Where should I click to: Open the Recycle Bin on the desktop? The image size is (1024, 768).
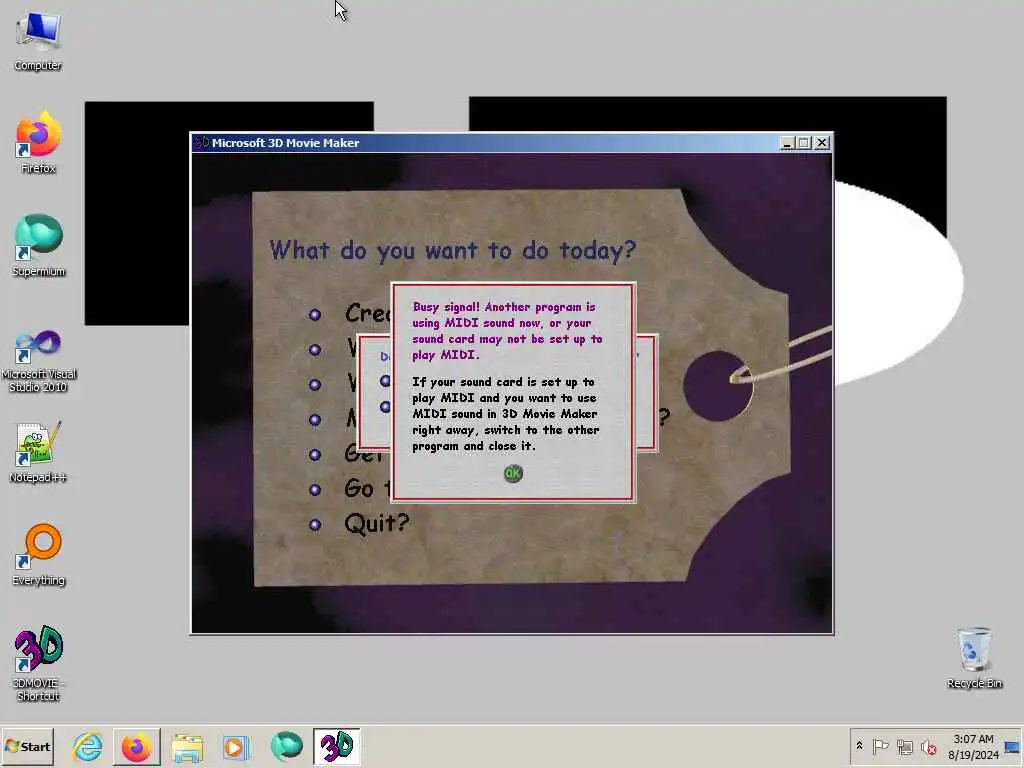click(974, 658)
